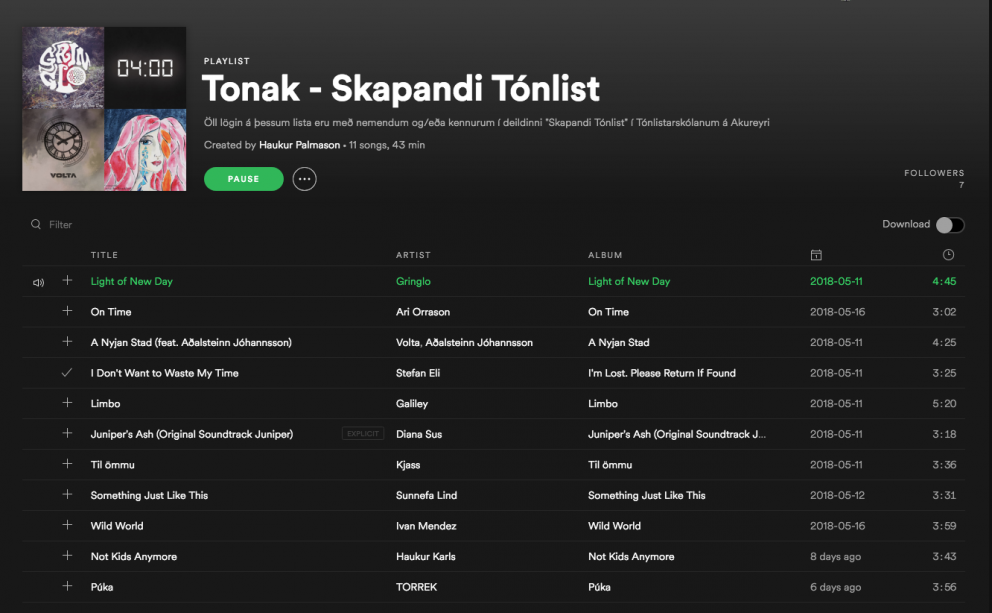The width and height of the screenshot is (992, 613).
Task: Open the "..." more options menu
Action: click(x=304, y=178)
